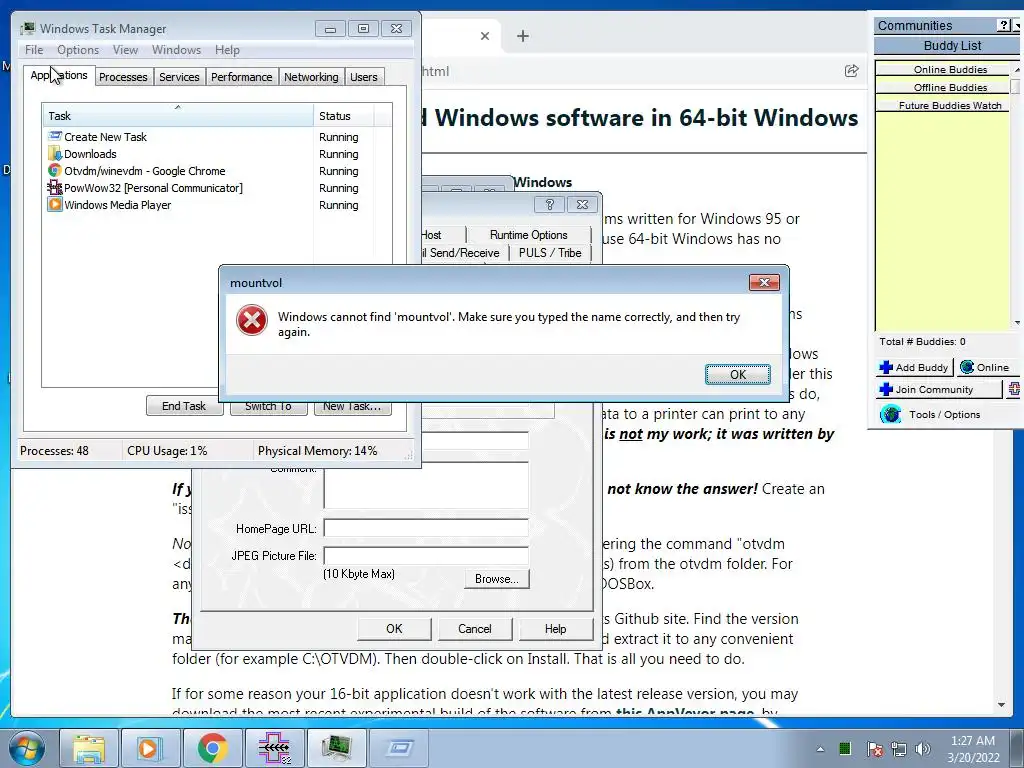1024x768 pixels.
Task: Click 'CPU Usage: 1%' in the status bar
Action: [167, 451]
